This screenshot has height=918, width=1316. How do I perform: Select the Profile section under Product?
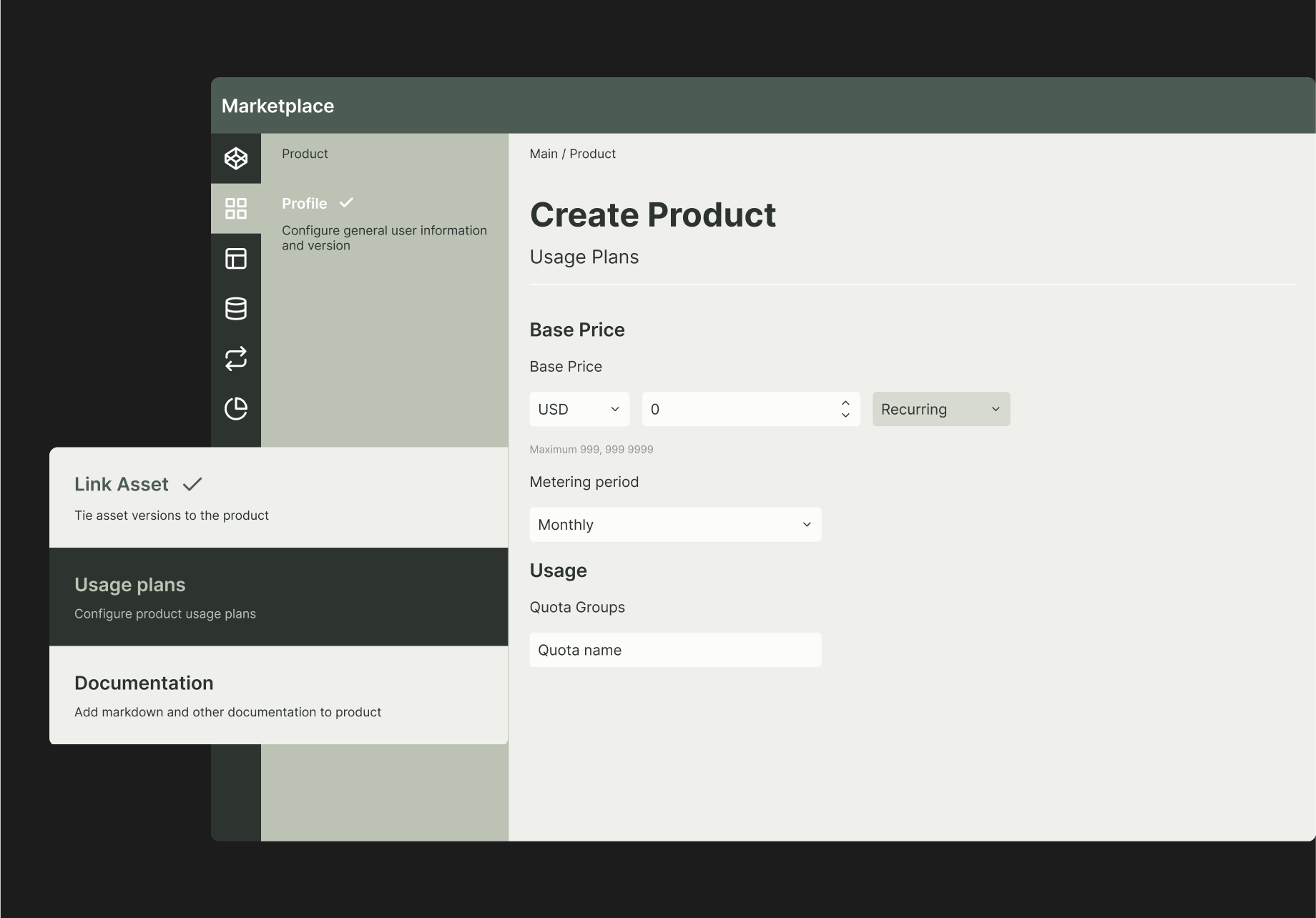click(x=304, y=203)
